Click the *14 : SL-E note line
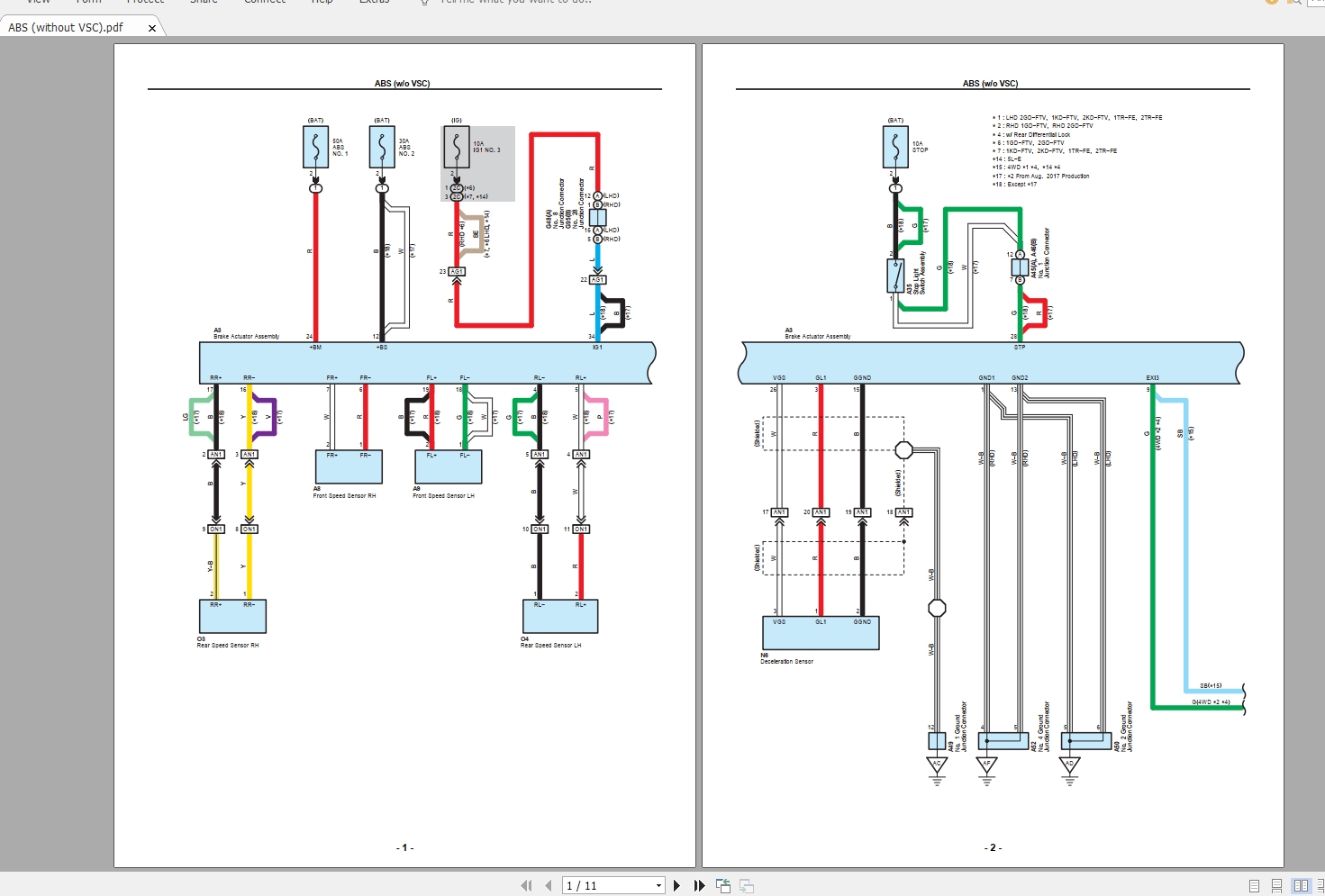The width and height of the screenshot is (1325, 896). tap(1007, 159)
